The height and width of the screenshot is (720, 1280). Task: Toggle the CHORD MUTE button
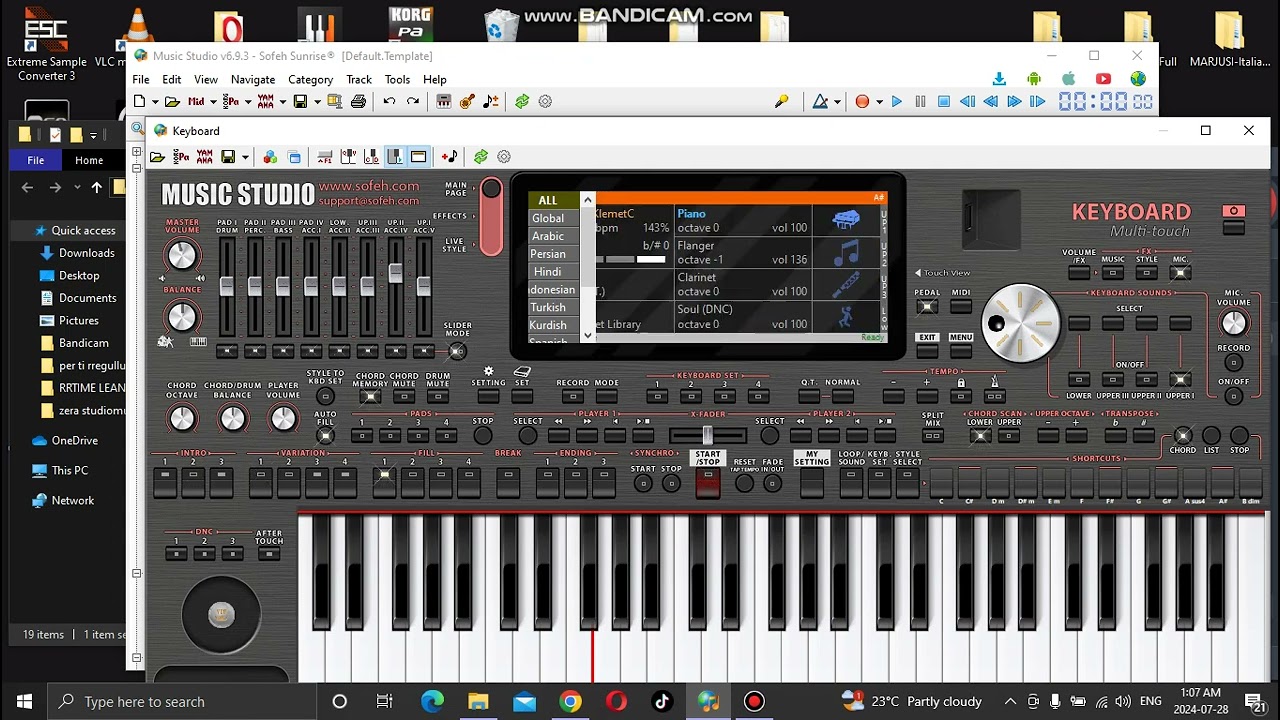(404, 397)
